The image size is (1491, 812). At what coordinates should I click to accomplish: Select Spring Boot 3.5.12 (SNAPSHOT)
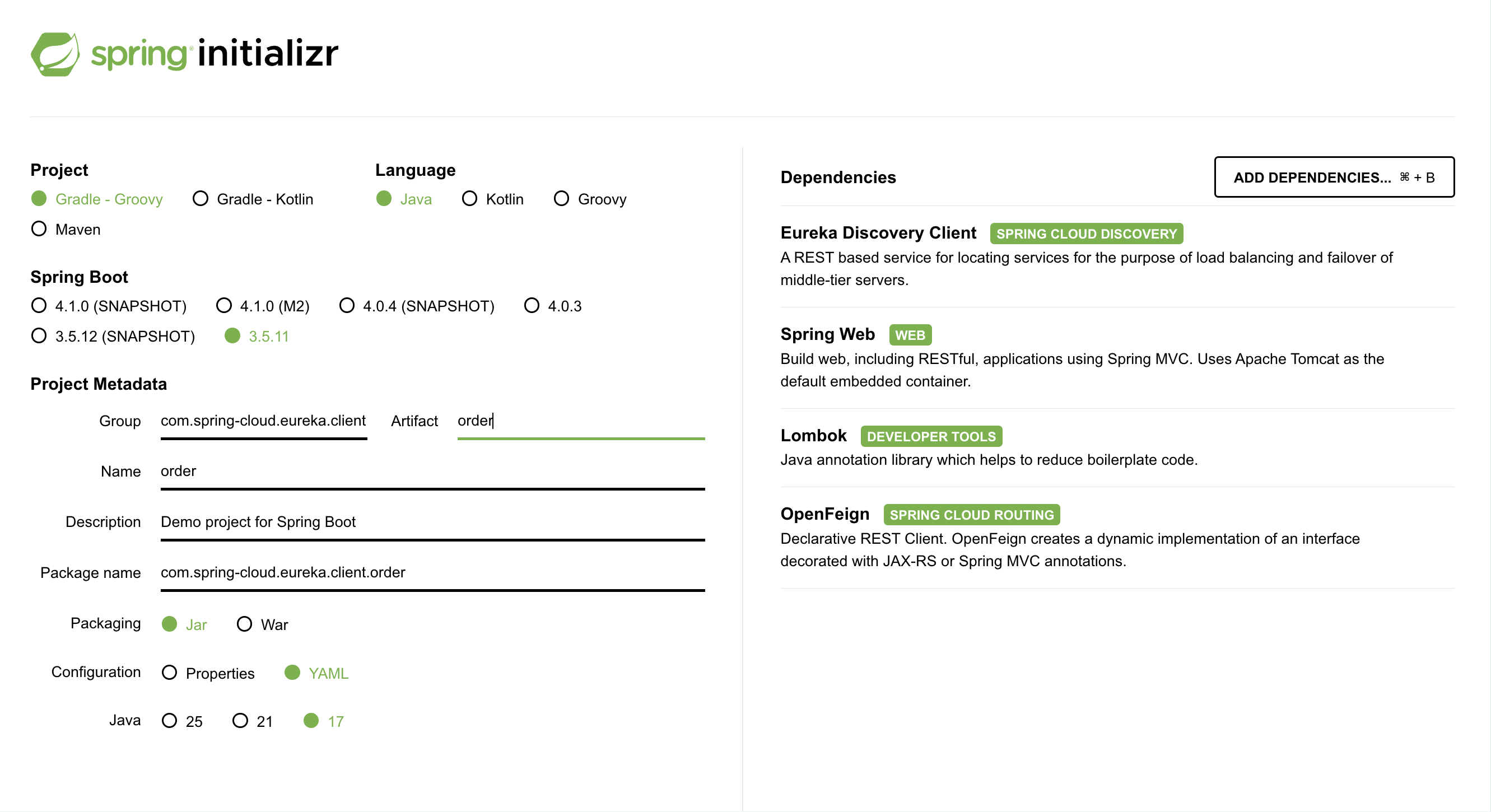coord(113,336)
